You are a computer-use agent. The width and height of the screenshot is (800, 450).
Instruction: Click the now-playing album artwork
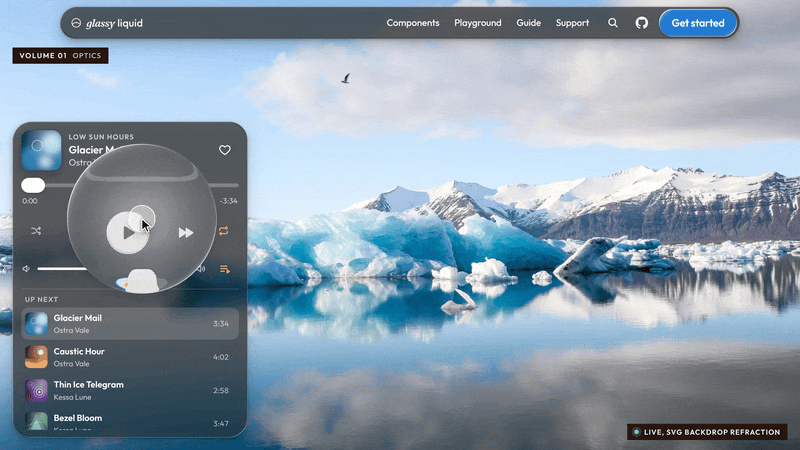[x=41, y=150]
